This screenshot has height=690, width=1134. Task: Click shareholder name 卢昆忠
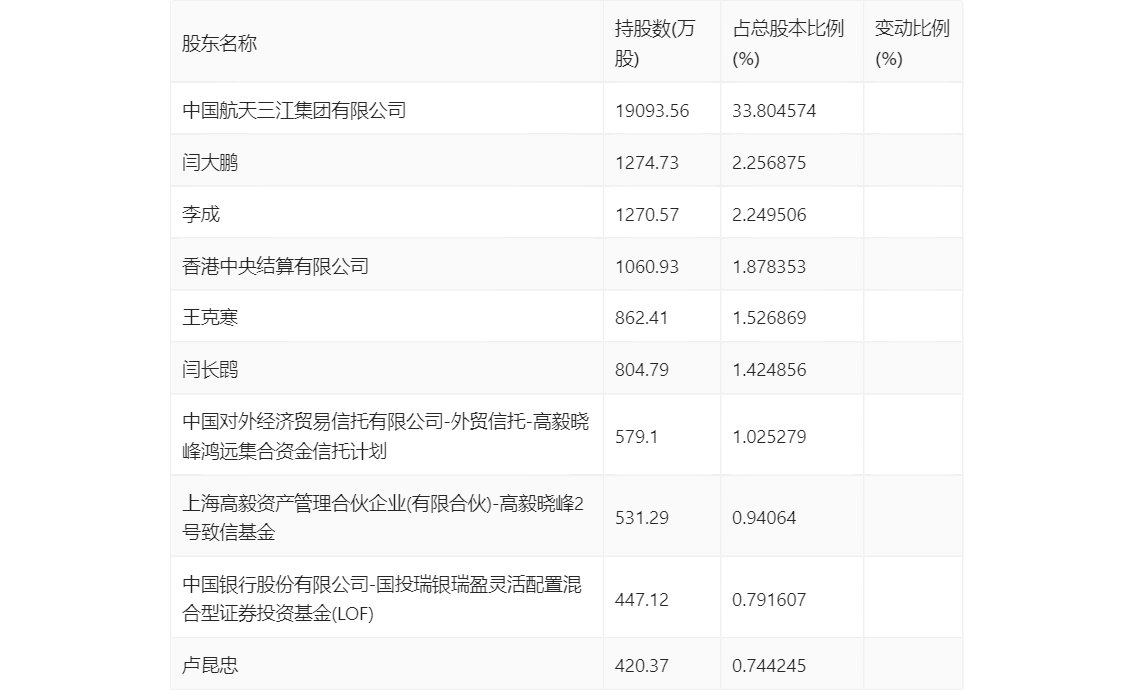(x=210, y=665)
